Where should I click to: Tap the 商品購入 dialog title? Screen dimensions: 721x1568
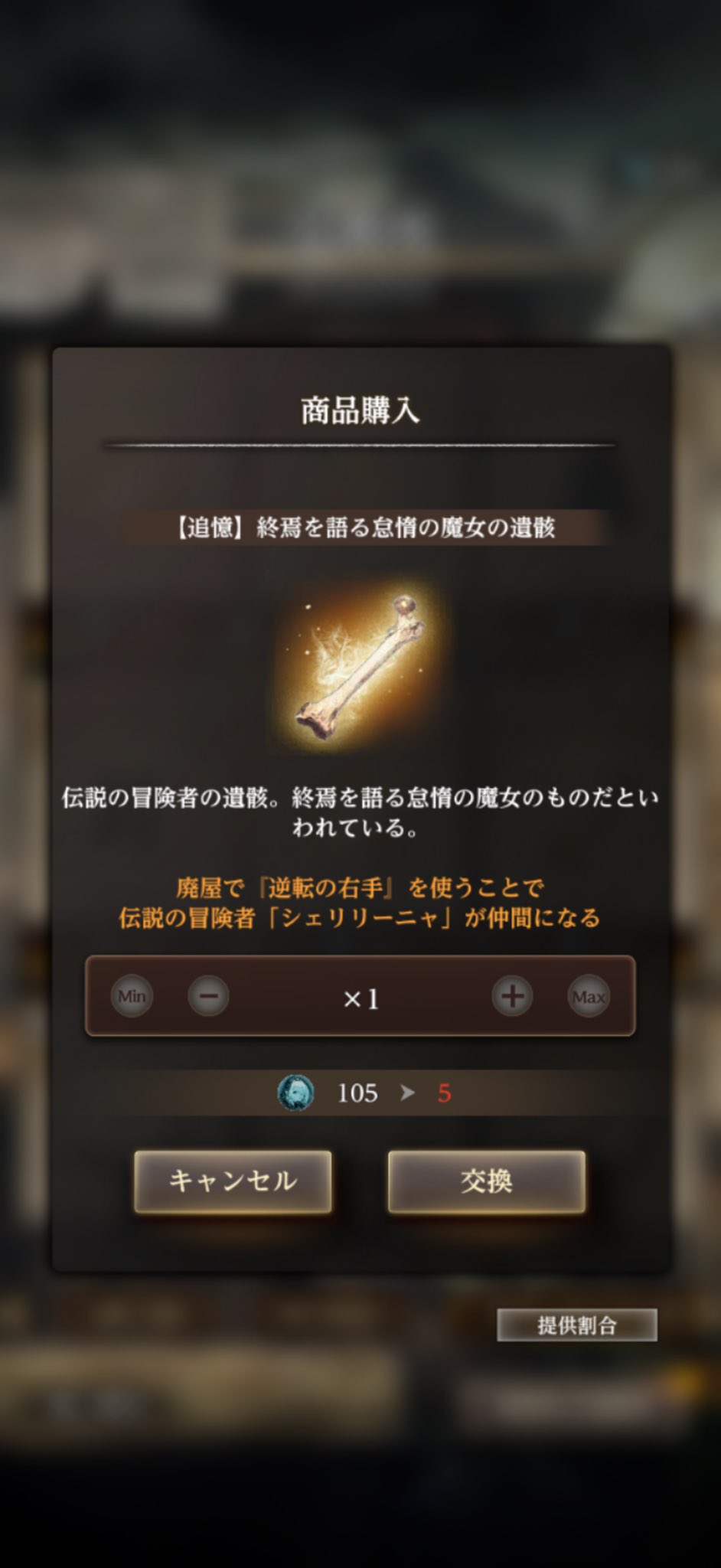(x=360, y=410)
